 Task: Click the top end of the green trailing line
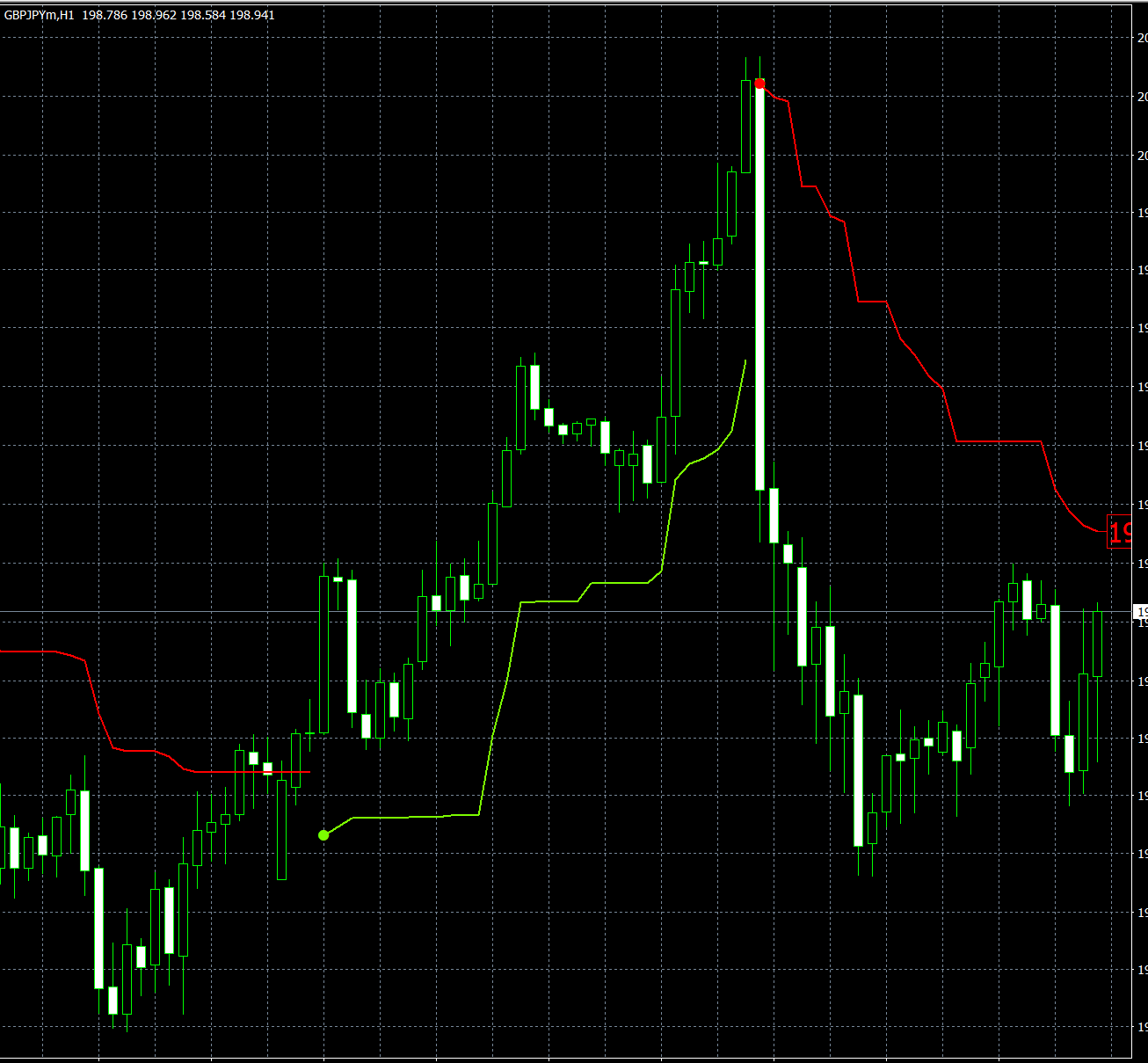tap(745, 361)
